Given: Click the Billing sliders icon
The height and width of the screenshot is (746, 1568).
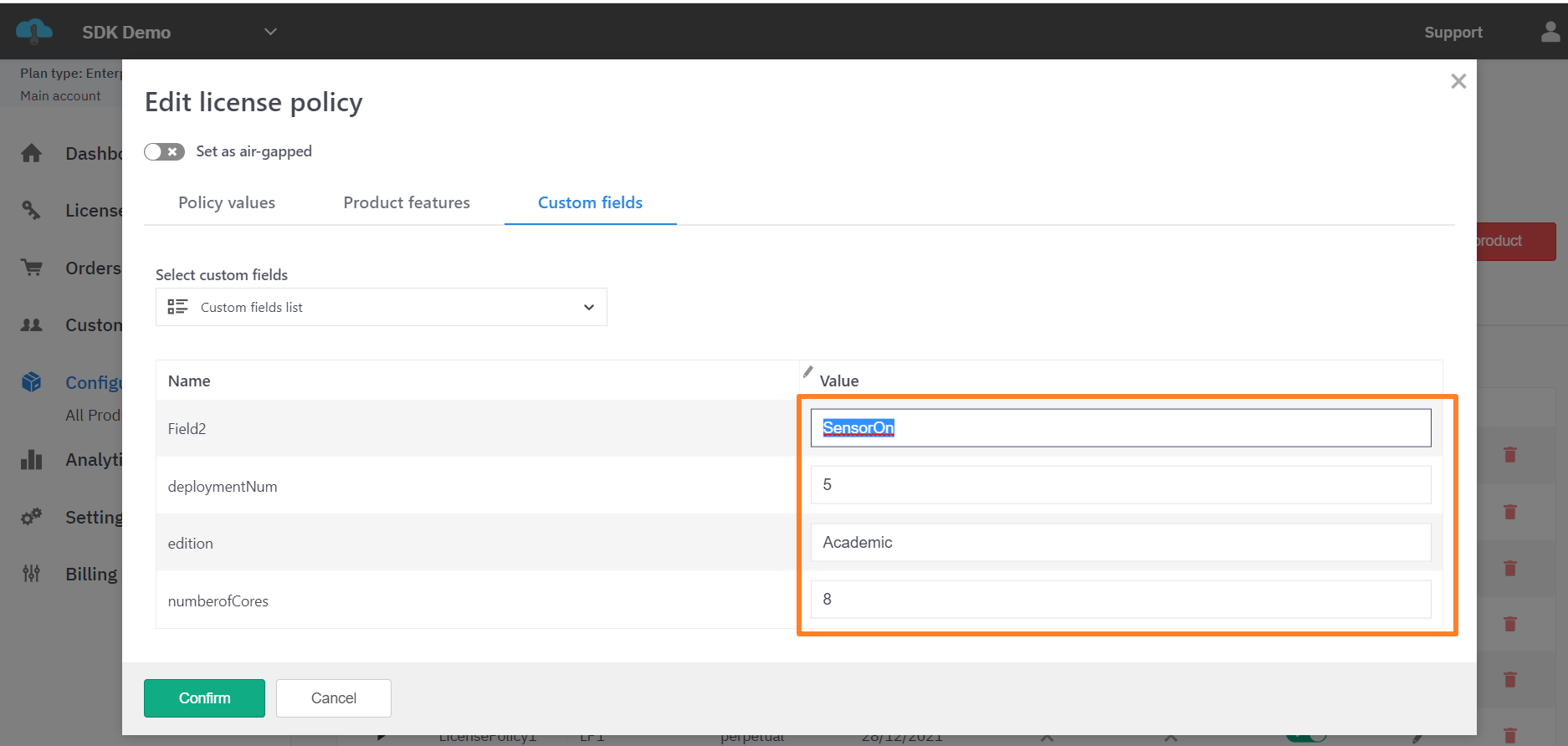Looking at the screenshot, I should point(32,574).
